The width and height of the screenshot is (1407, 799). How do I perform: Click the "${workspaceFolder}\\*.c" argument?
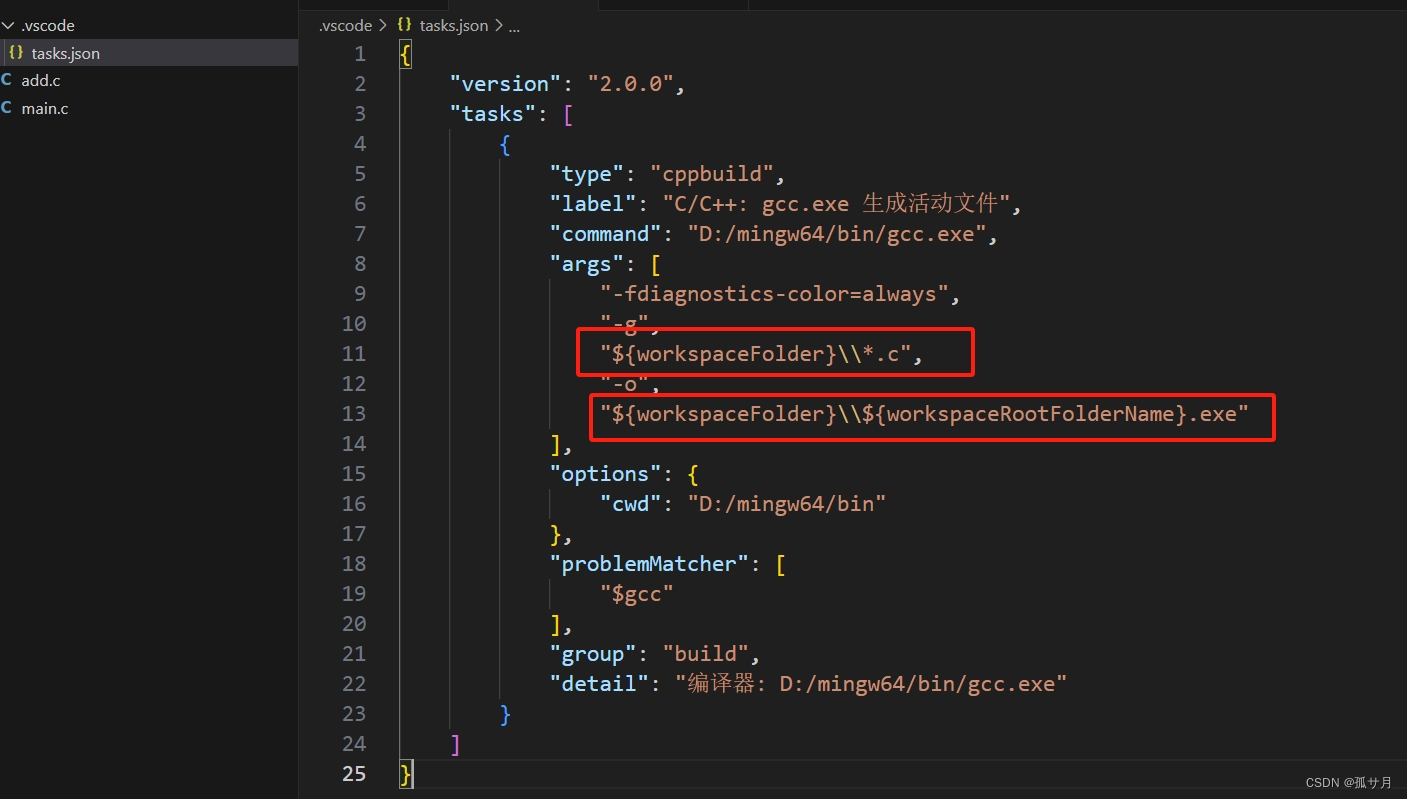point(755,354)
